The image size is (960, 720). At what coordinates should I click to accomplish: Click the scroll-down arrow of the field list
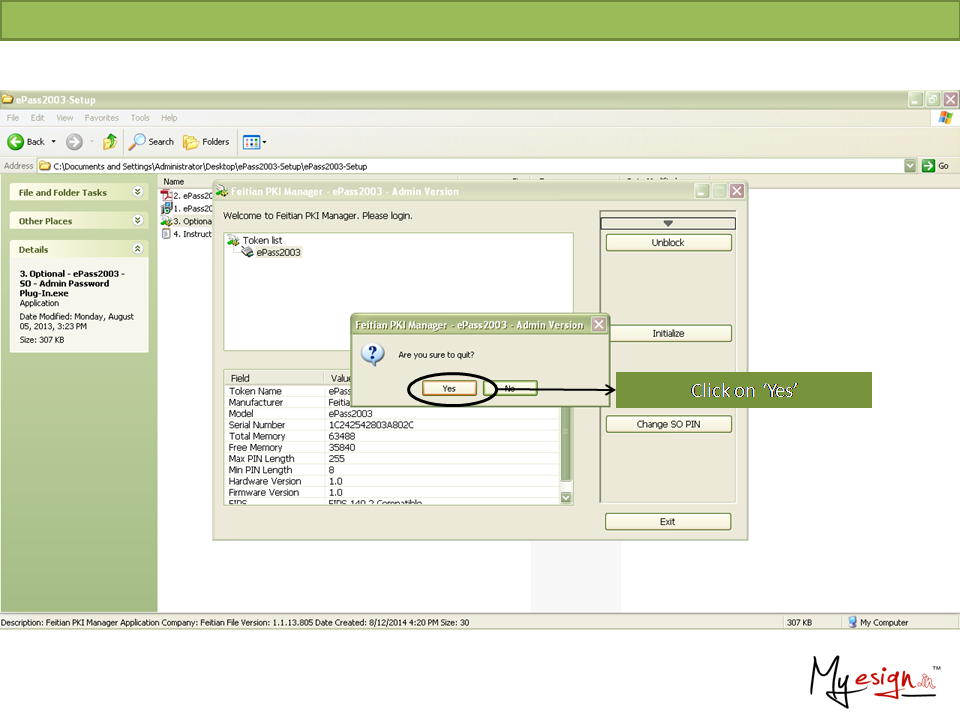566,497
